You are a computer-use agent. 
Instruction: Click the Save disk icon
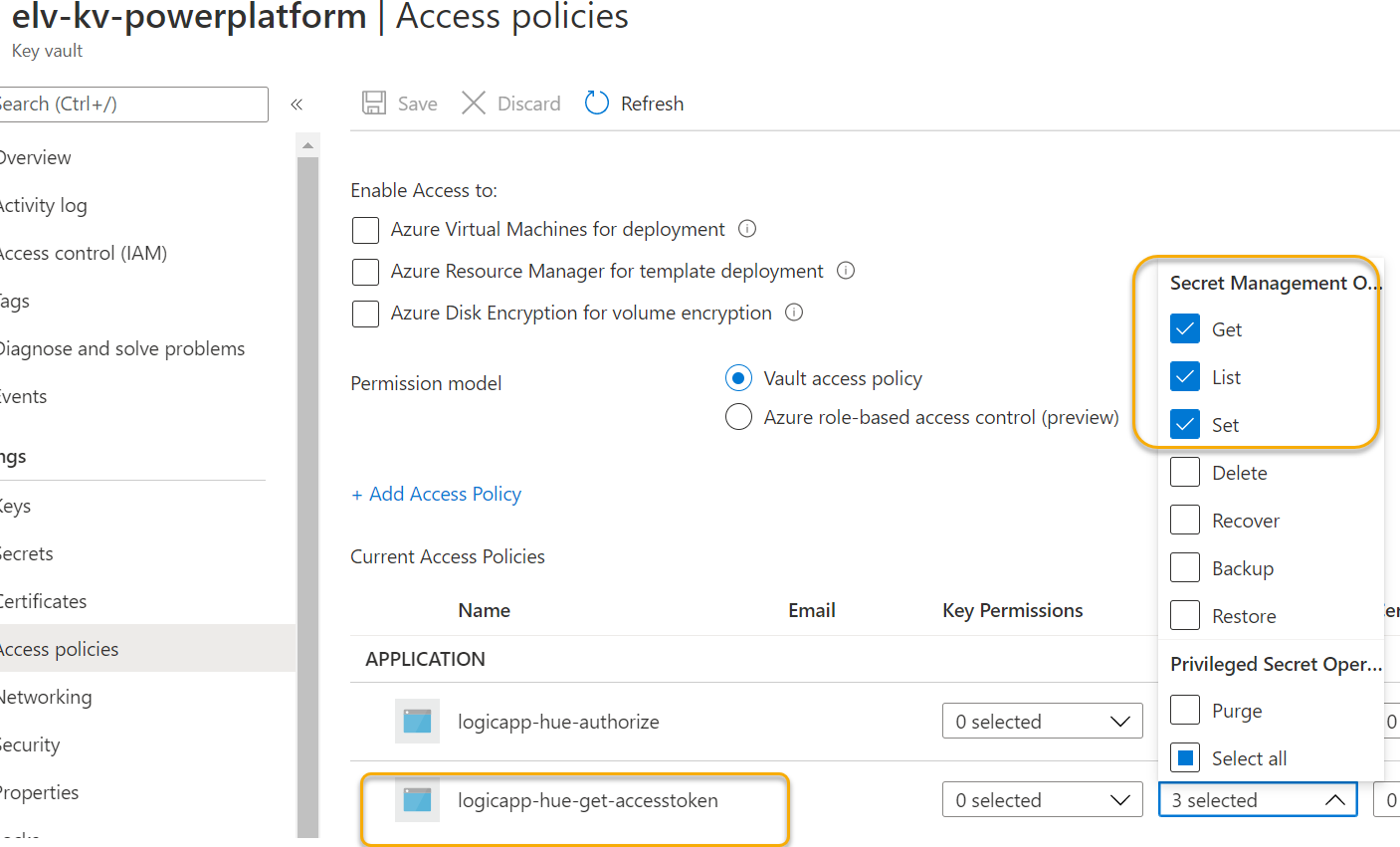(x=374, y=104)
